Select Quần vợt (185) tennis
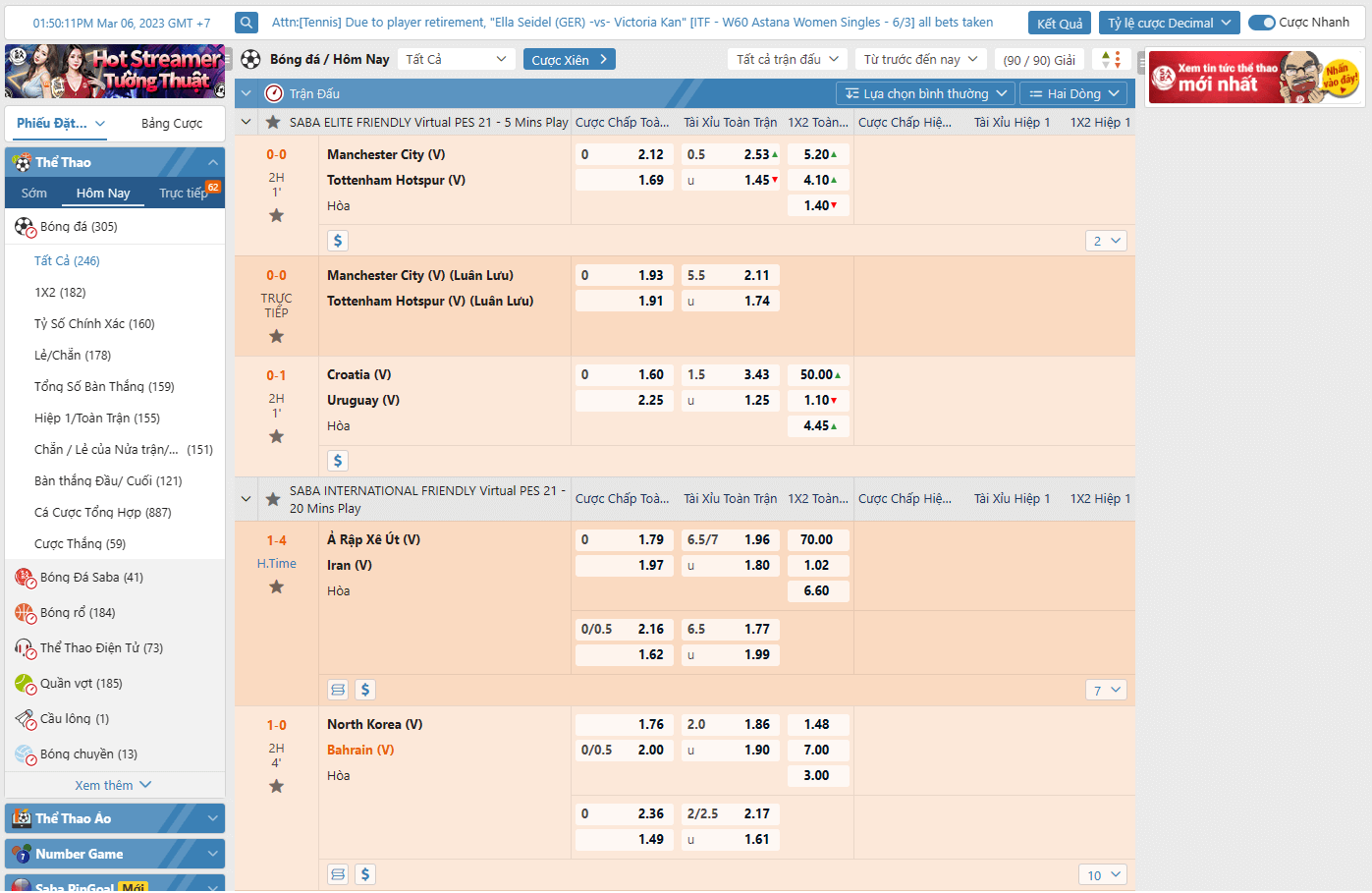Screen dimensions: 1372x893 [115, 684]
